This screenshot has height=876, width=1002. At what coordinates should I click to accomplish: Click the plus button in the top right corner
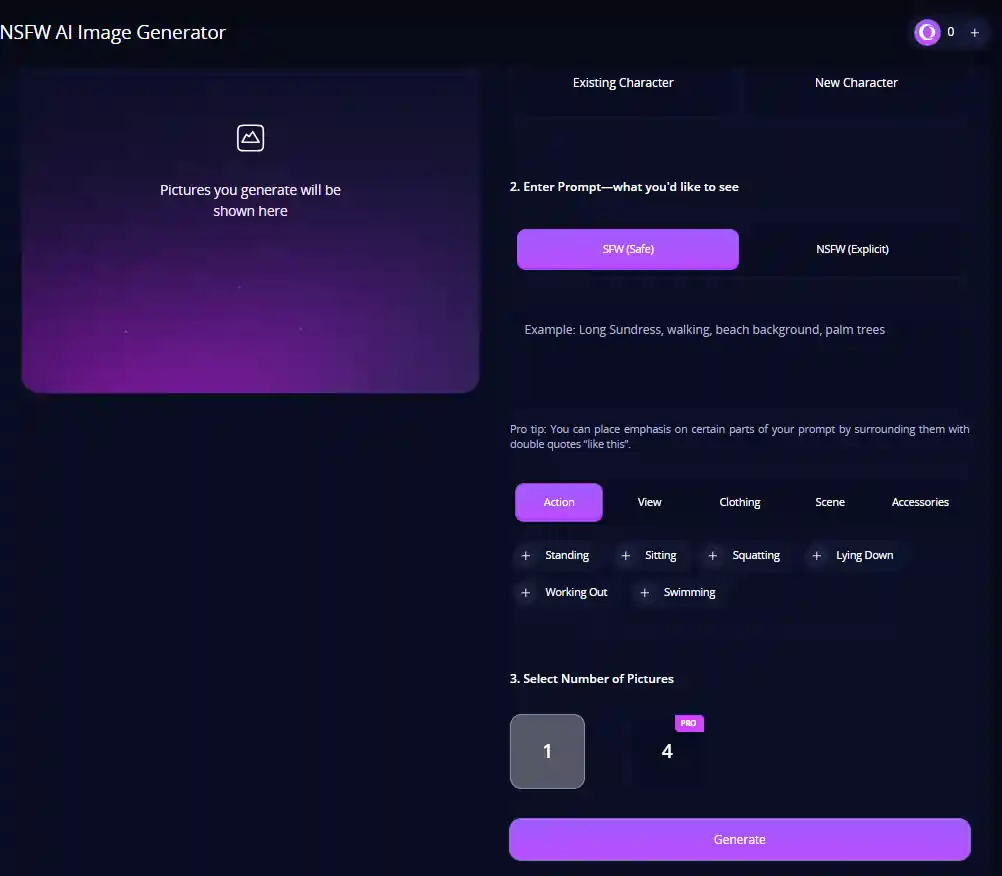(x=974, y=32)
